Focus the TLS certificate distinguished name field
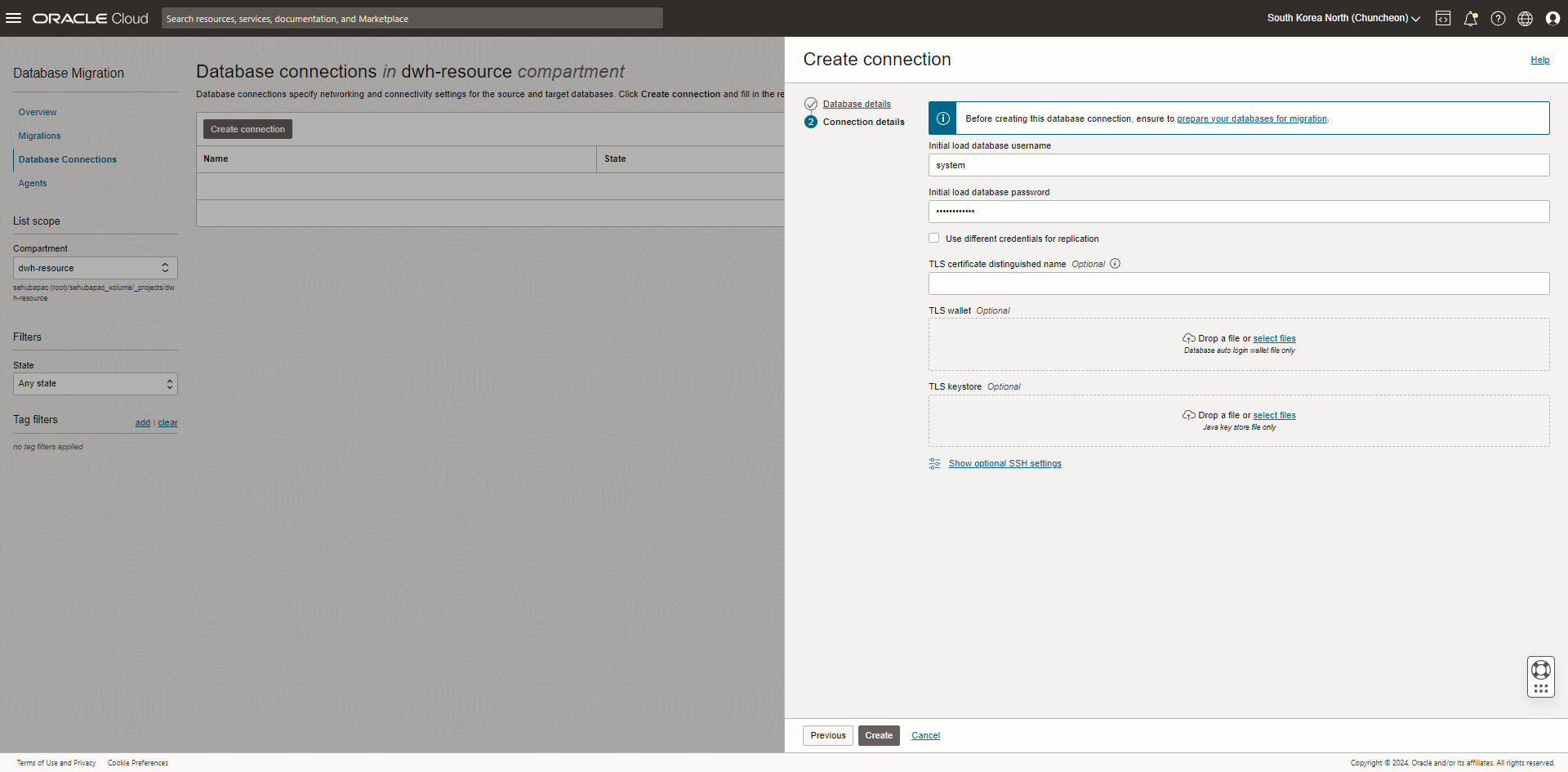The height and width of the screenshot is (772, 1568). pos(1239,283)
